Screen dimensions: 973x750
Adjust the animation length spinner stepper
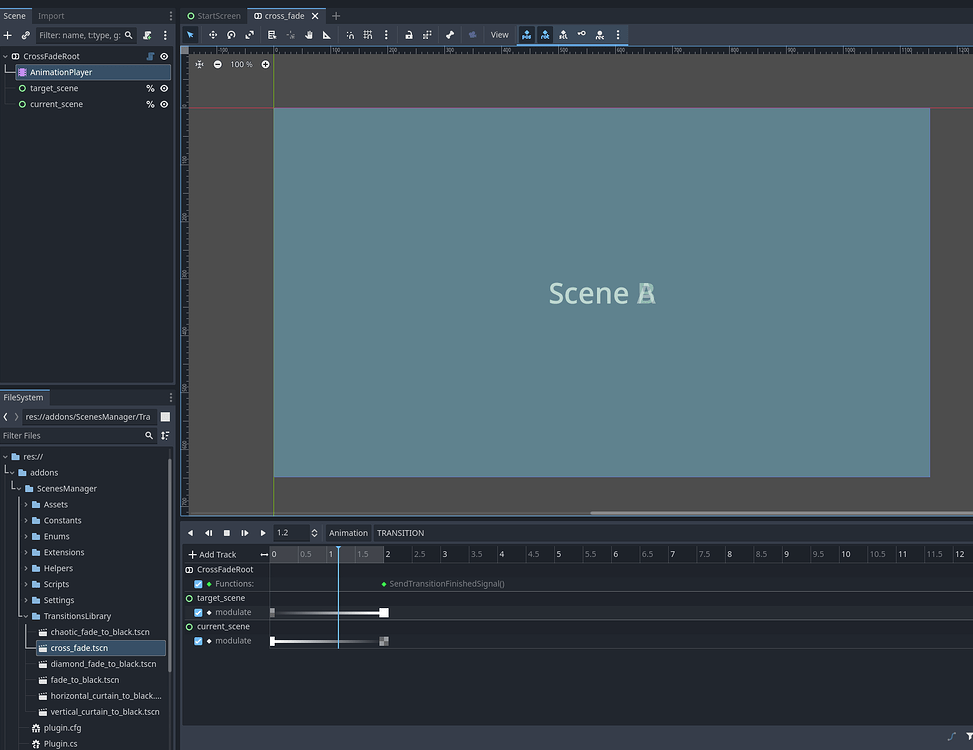pyautogui.click(x=313, y=532)
